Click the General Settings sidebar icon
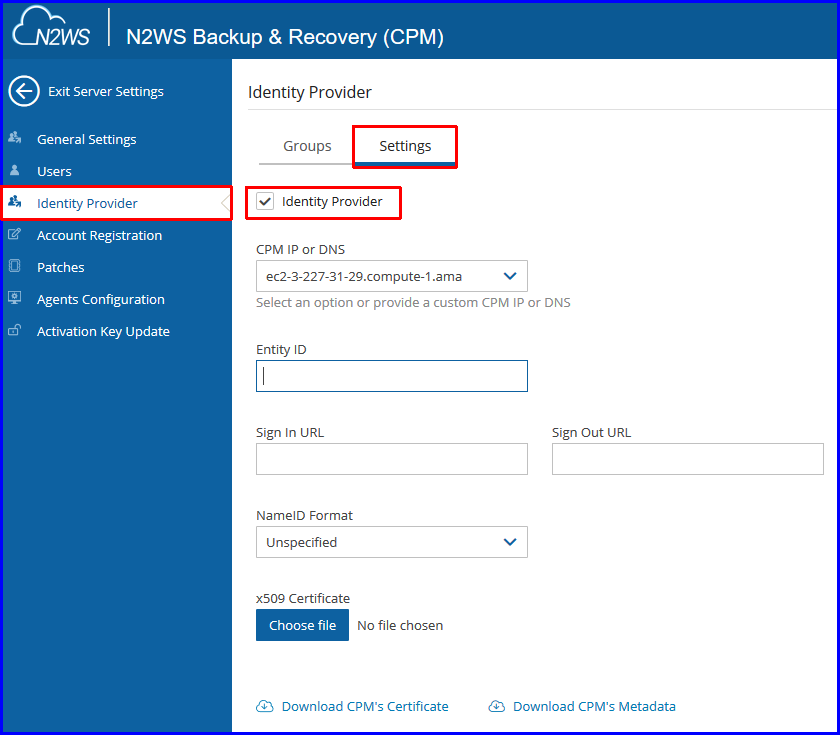840x735 pixels. [14, 138]
